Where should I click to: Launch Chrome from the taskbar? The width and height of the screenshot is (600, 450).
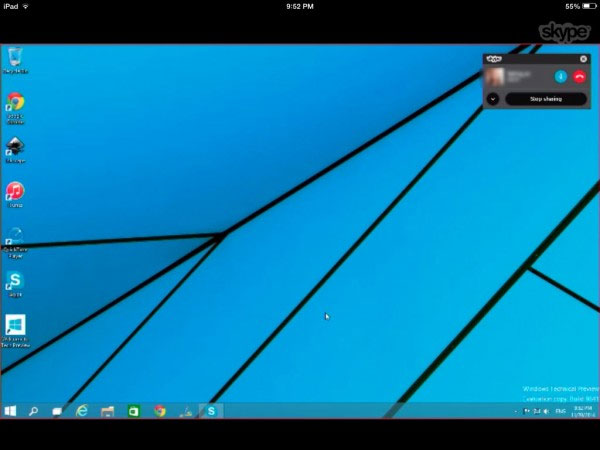pyautogui.click(x=160, y=411)
